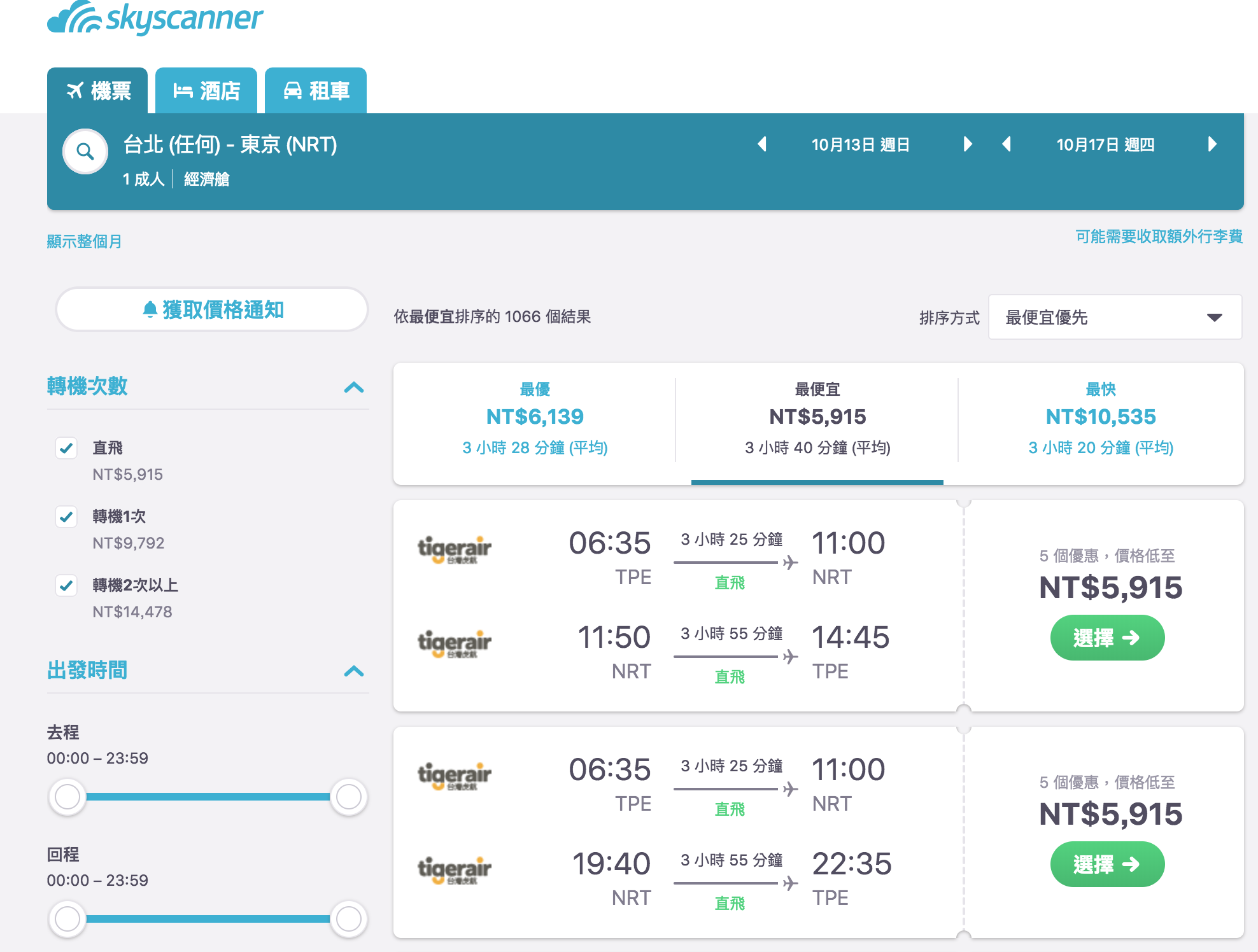Go to next return date arrow
The height and width of the screenshot is (952, 1258).
tap(1212, 144)
